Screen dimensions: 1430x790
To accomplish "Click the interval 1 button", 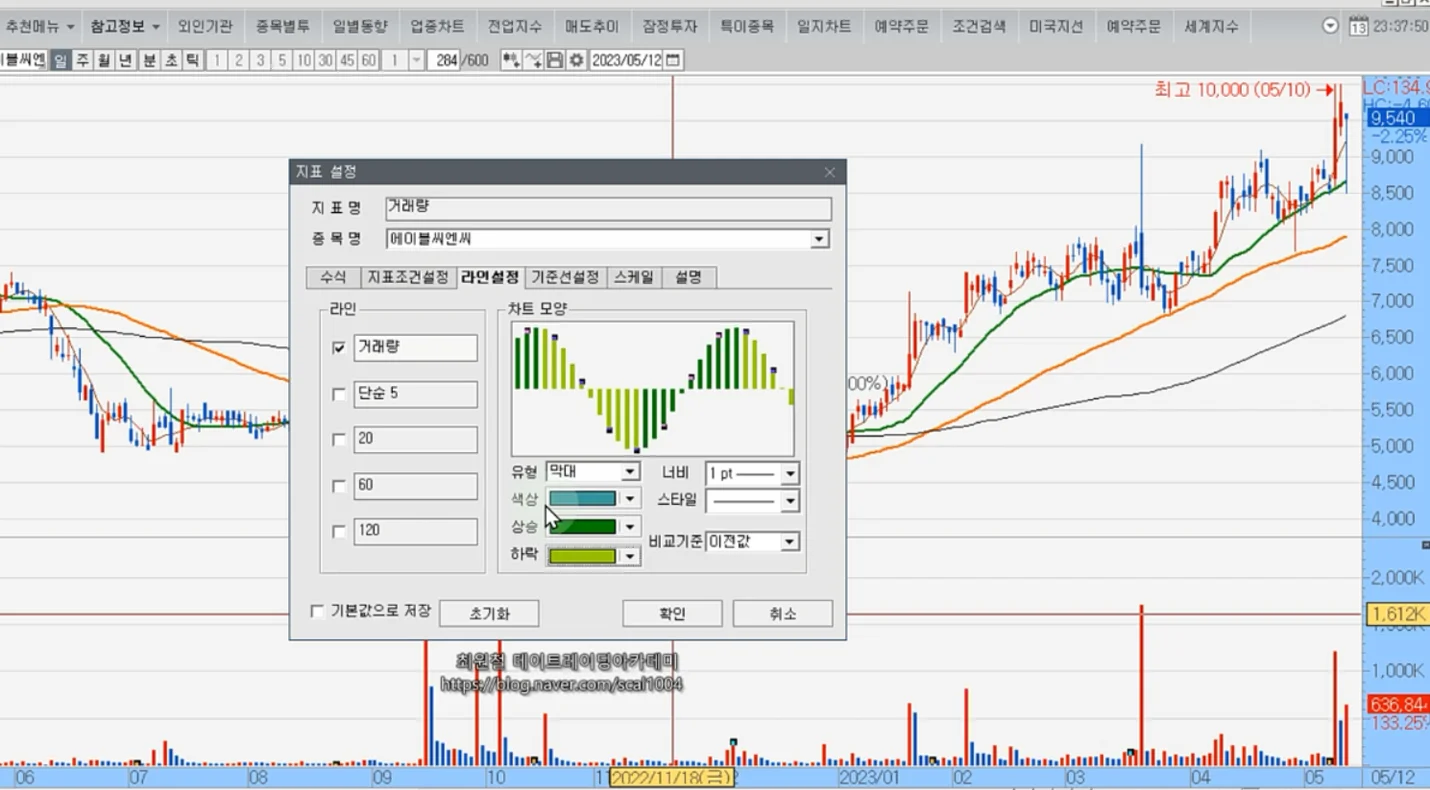I will pyautogui.click(x=217, y=60).
